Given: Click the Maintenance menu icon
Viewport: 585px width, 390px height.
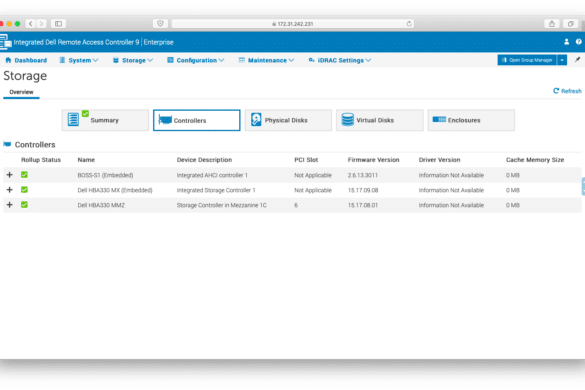Looking at the screenshot, I should [242, 60].
